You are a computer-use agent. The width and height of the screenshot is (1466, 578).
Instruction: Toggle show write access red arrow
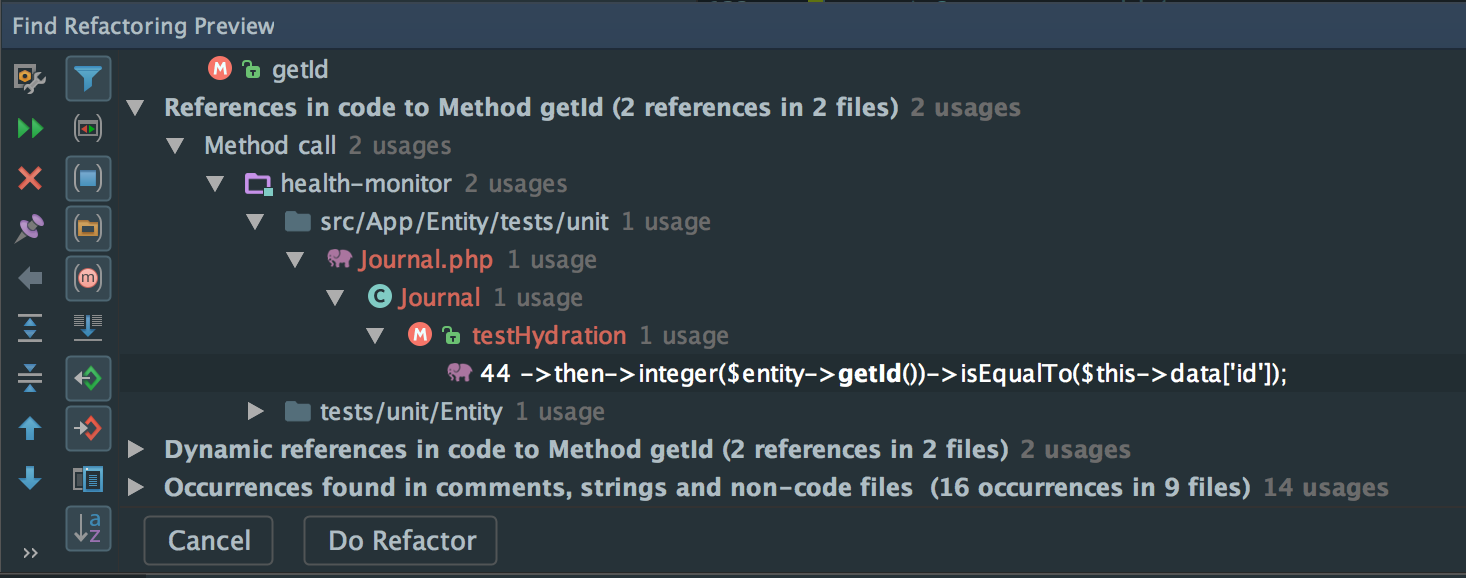[88, 429]
